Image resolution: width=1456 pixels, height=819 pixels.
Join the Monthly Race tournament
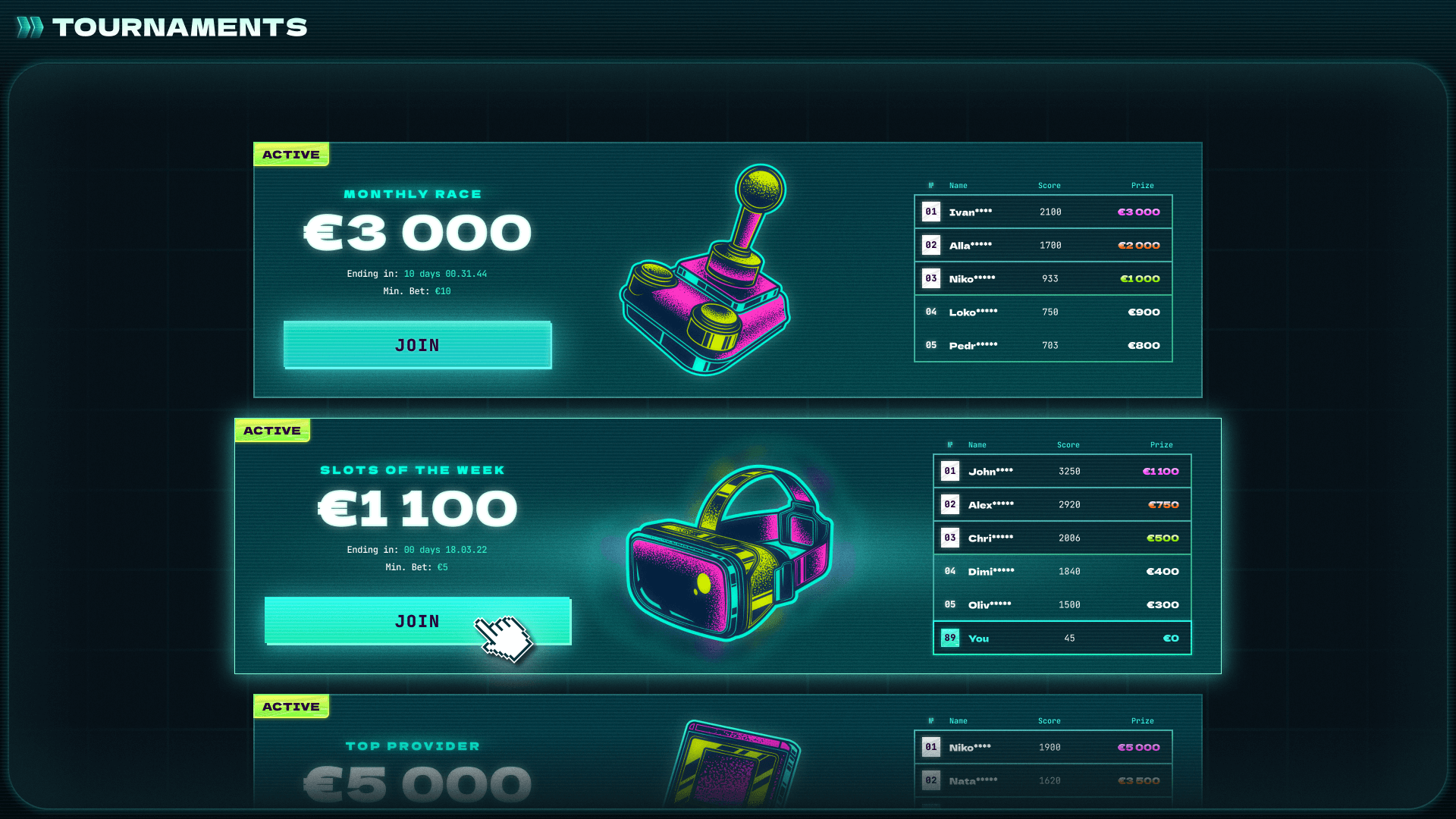(417, 345)
